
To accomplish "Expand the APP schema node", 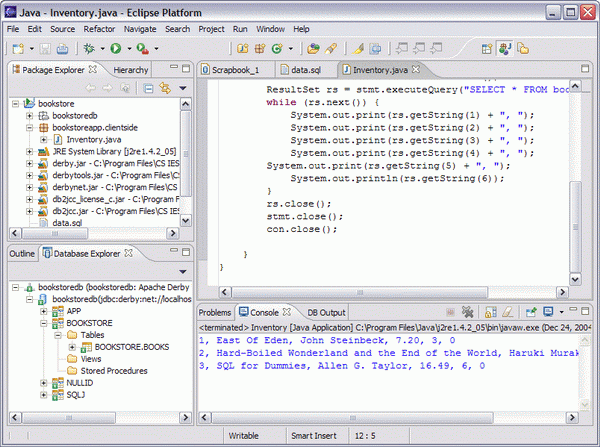I will (44, 311).
